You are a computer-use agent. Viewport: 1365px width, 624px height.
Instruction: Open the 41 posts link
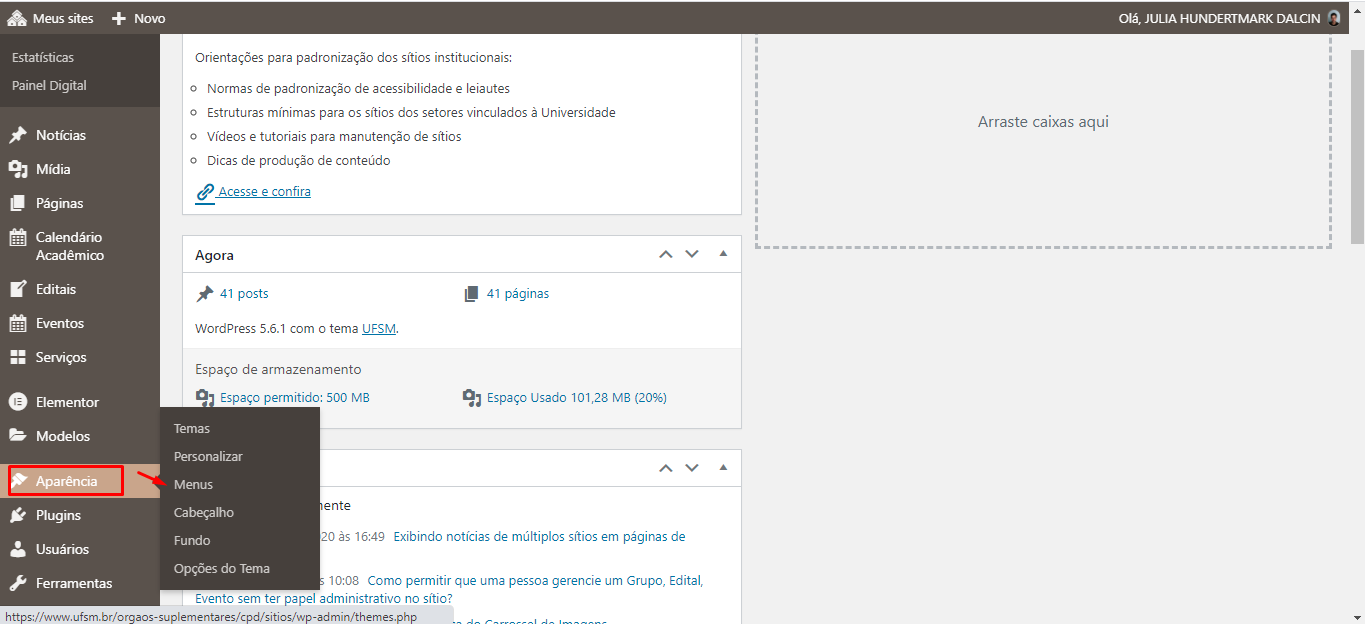click(244, 293)
